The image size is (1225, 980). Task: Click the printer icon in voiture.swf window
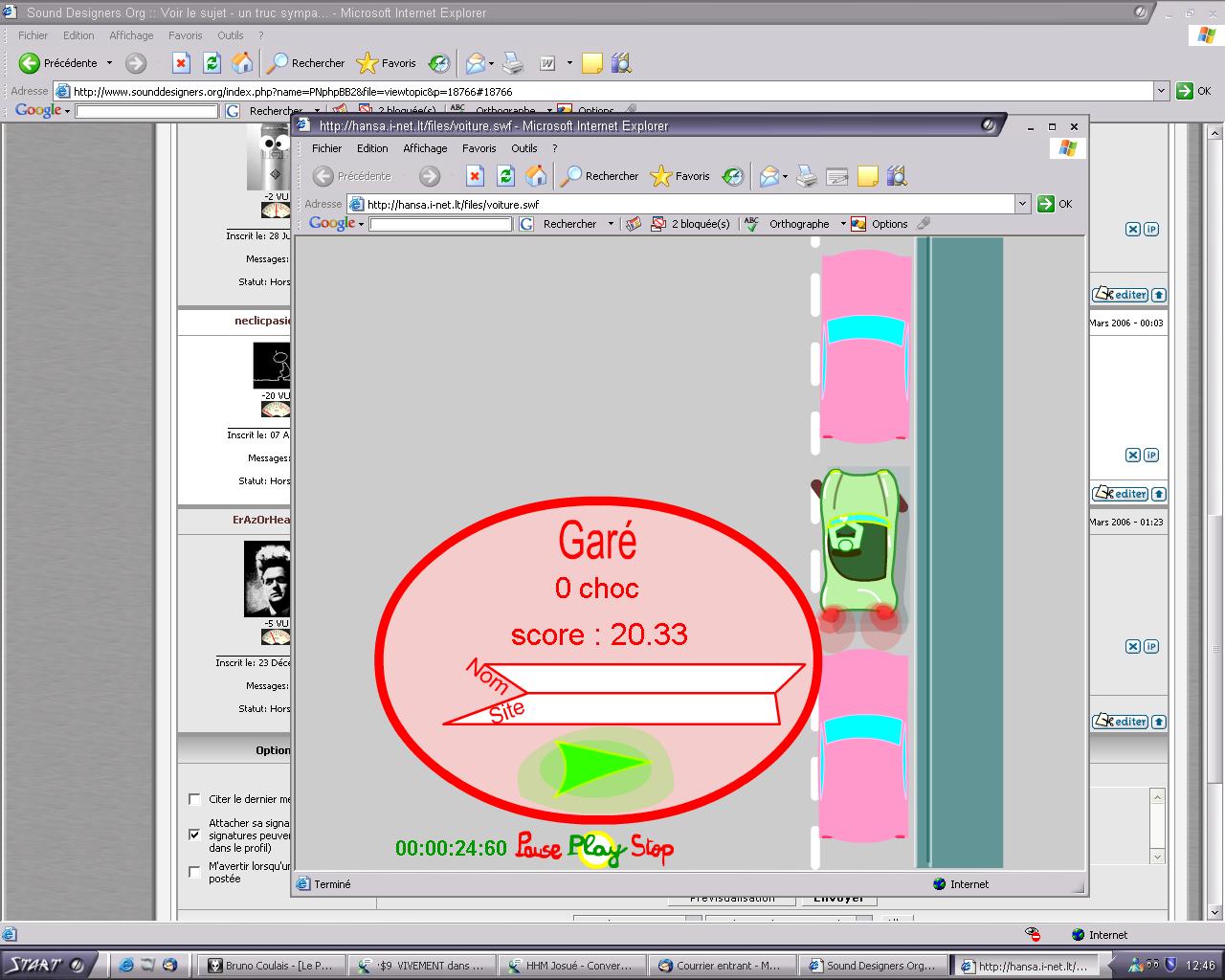pos(807,176)
